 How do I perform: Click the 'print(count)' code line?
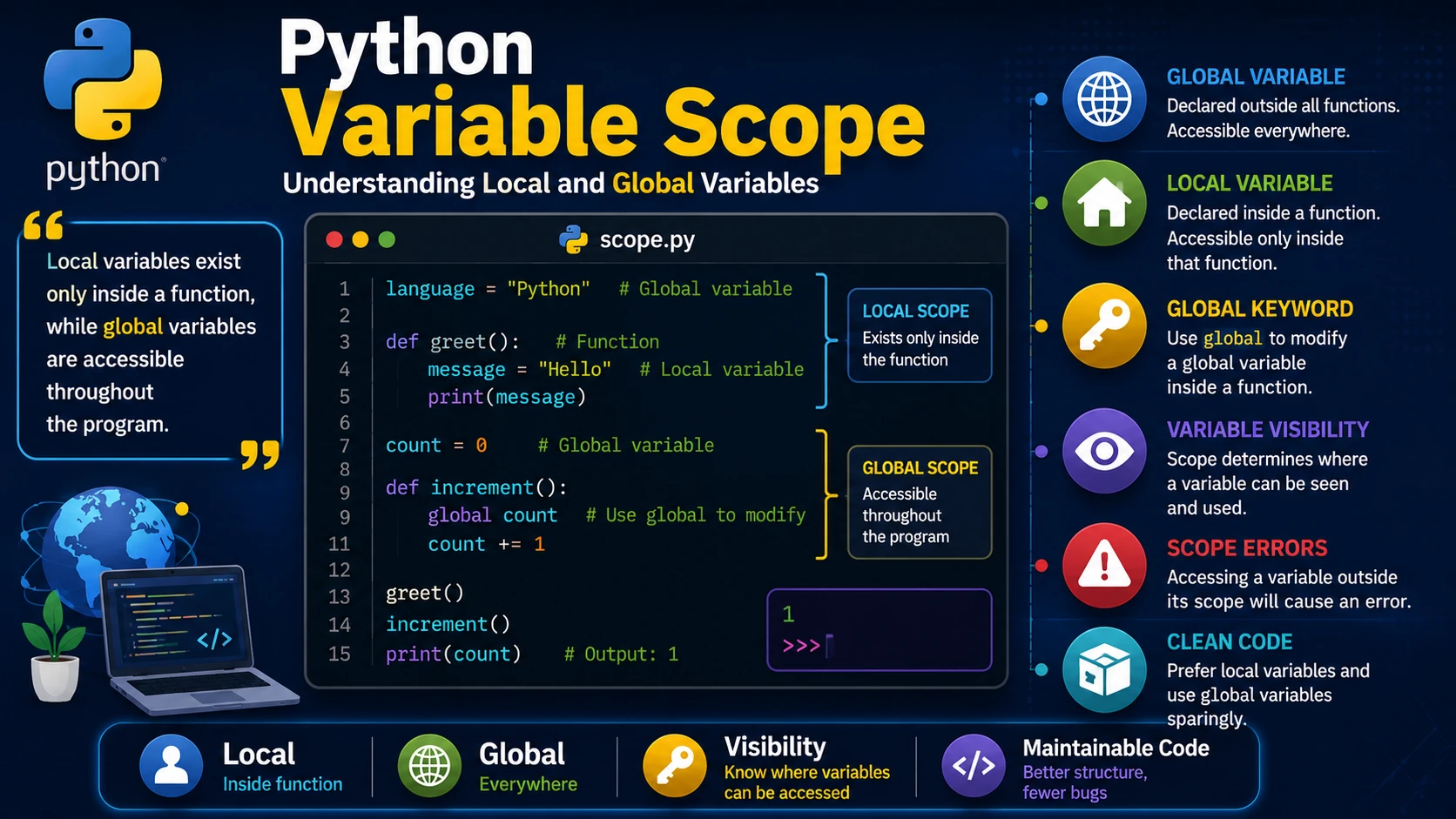(x=454, y=655)
